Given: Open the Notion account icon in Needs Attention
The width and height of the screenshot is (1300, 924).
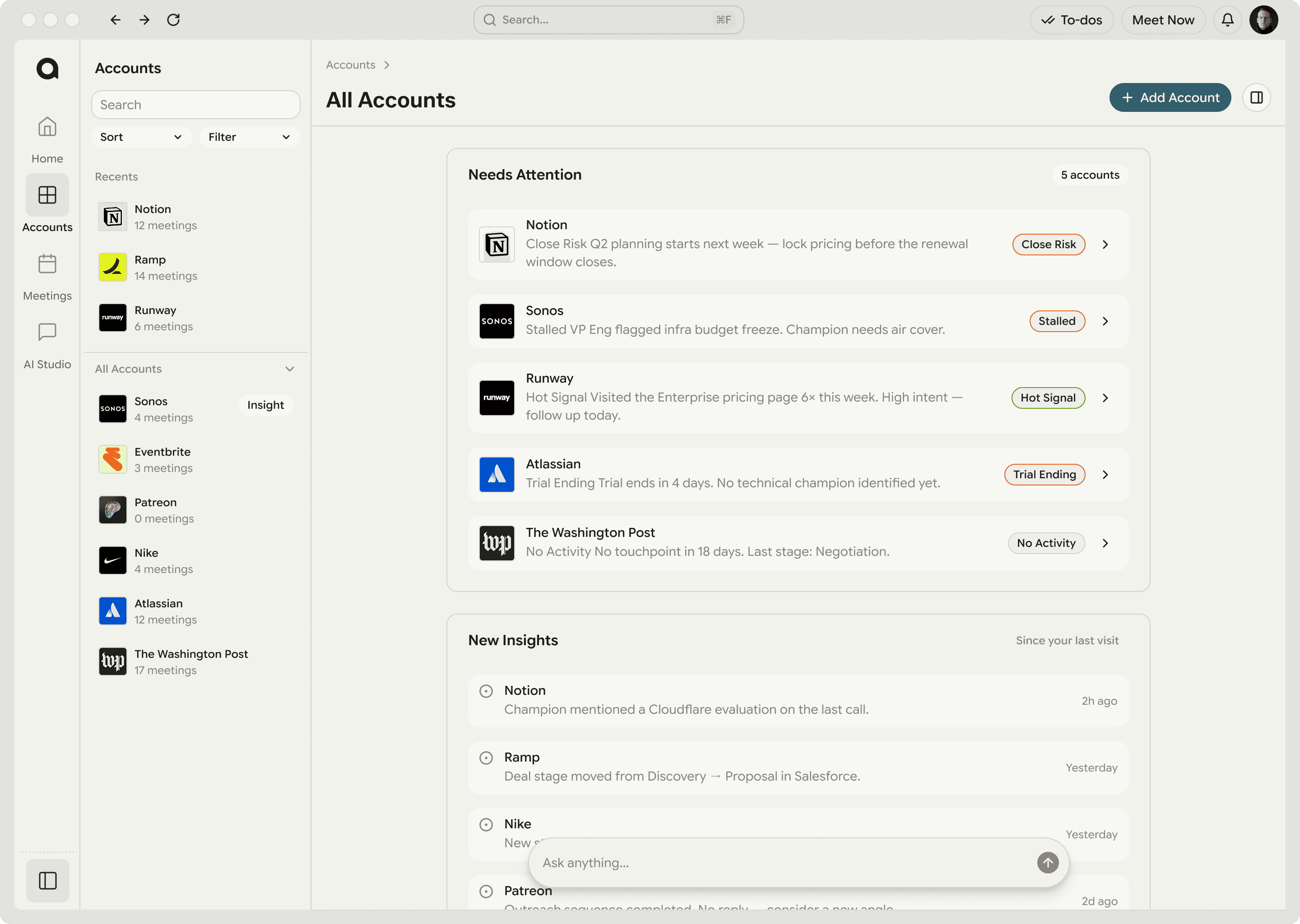Looking at the screenshot, I should pos(497,245).
